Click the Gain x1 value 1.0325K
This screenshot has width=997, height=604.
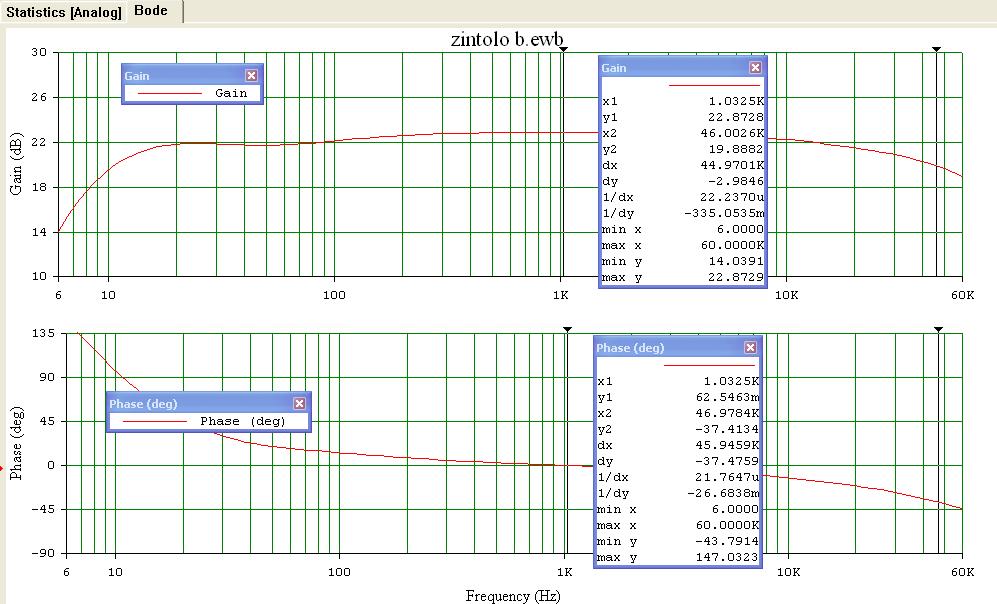tap(736, 101)
